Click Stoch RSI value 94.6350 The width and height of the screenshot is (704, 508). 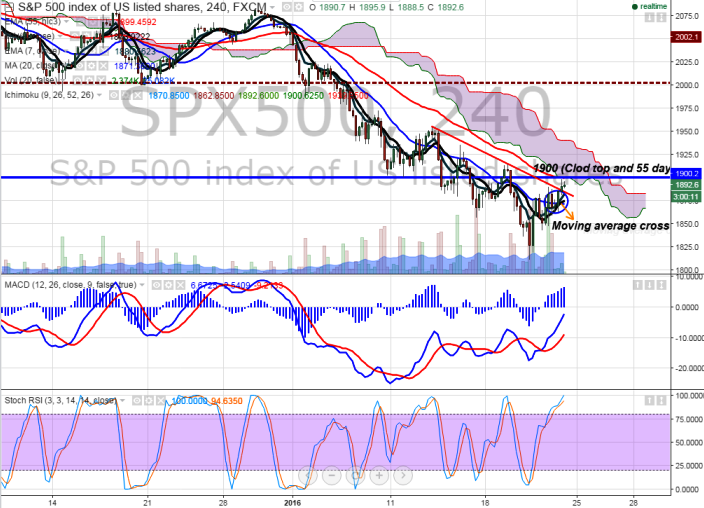pos(227,401)
